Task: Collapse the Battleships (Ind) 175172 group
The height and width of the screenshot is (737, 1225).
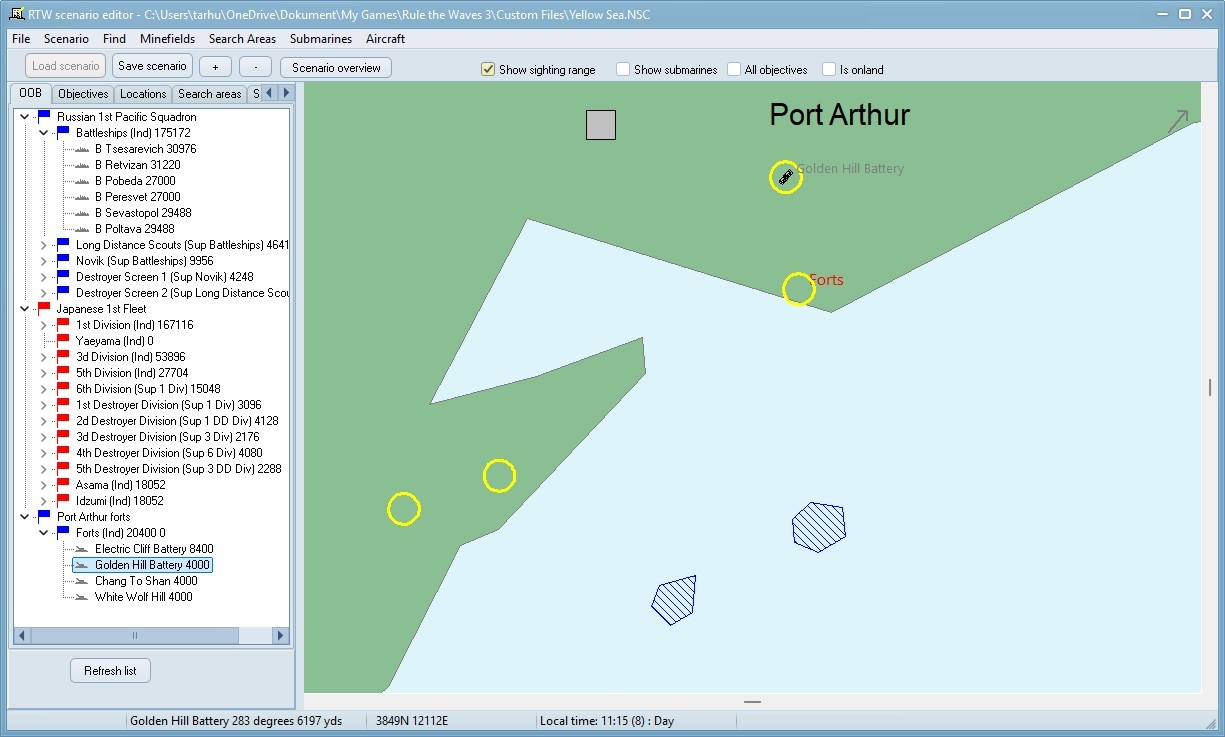Action: (x=43, y=133)
